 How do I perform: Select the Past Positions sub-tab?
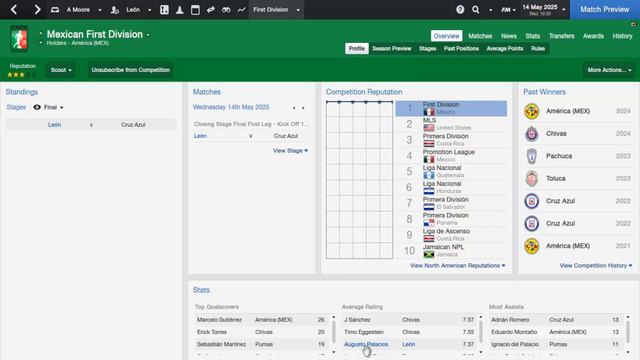[x=461, y=49]
